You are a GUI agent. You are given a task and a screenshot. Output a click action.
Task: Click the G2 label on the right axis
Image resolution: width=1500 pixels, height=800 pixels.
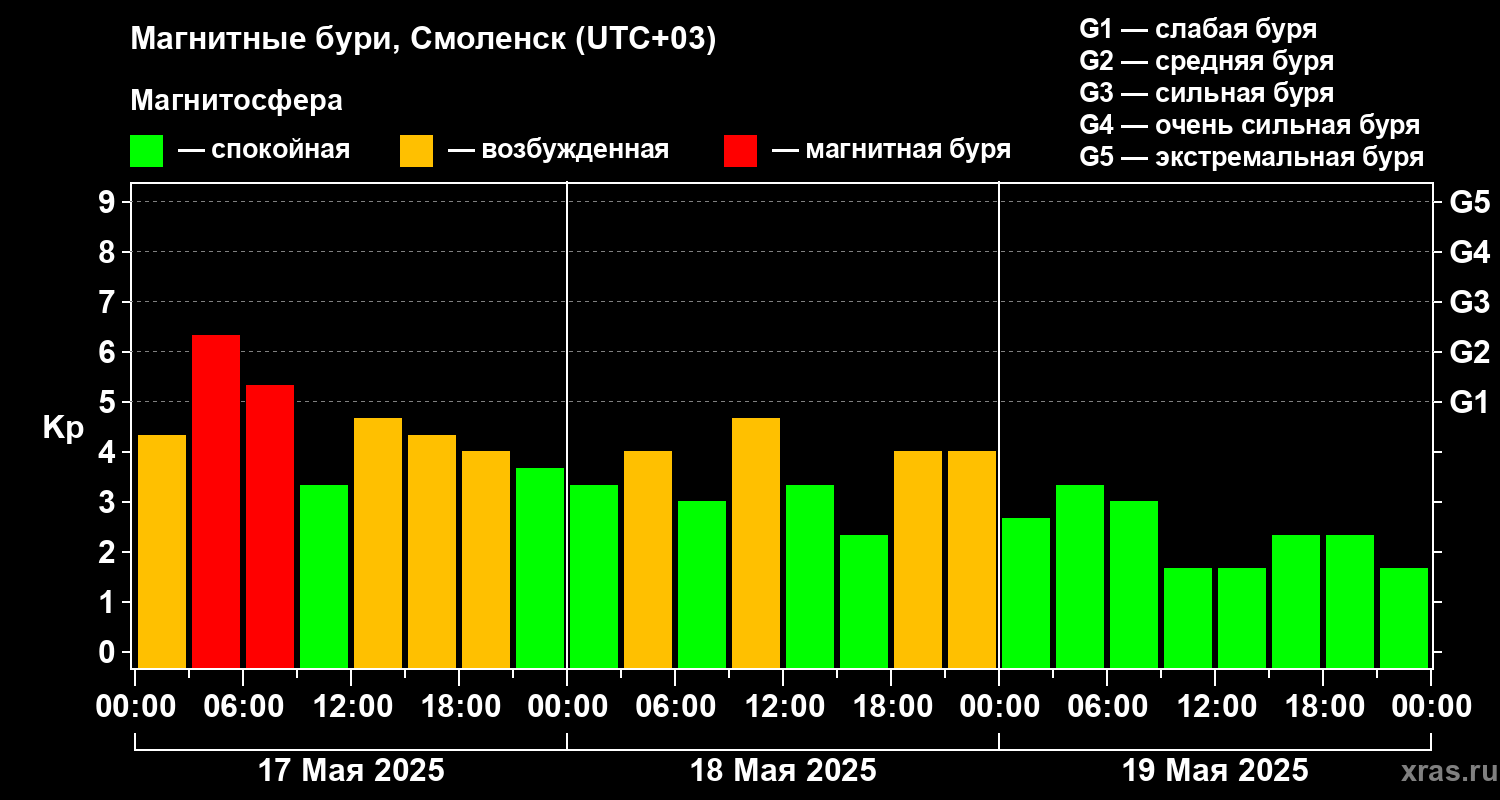[1470, 352]
